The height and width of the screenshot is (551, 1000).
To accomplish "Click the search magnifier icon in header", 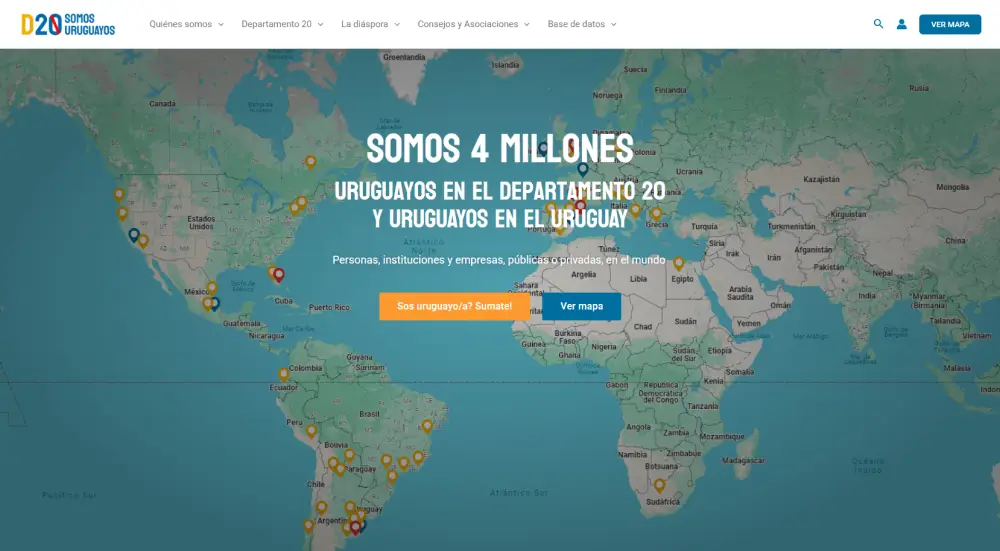I will [878, 24].
